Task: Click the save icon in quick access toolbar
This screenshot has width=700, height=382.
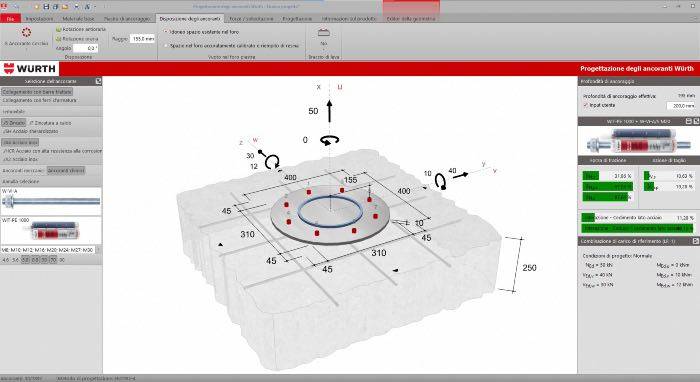Action: [x=46, y=7]
